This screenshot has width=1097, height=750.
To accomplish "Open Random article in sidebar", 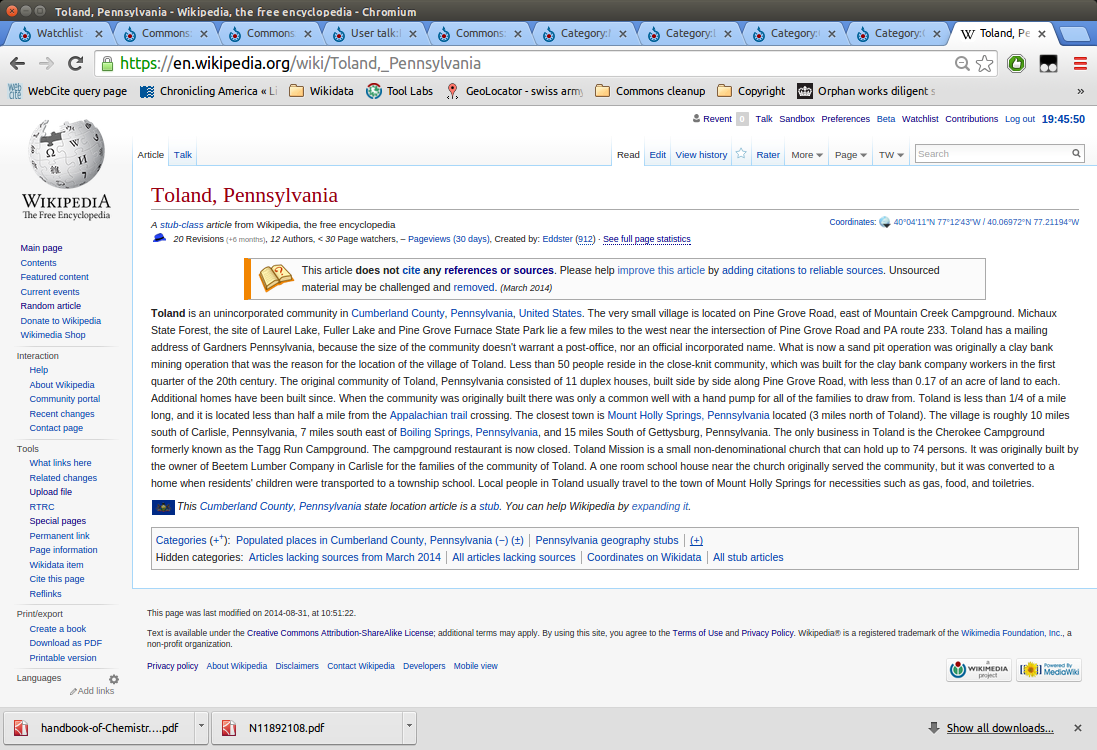I will point(50,306).
